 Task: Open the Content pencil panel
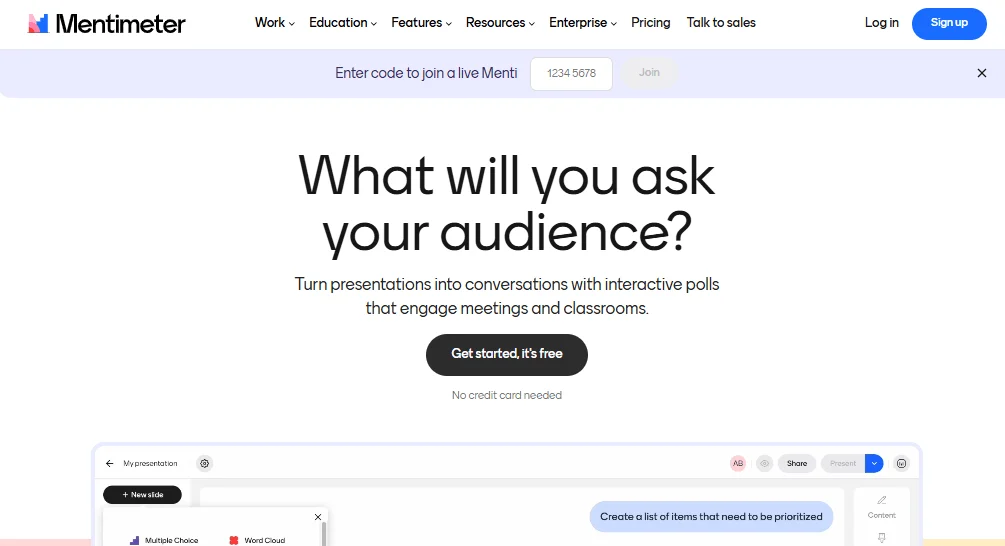coord(882,507)
